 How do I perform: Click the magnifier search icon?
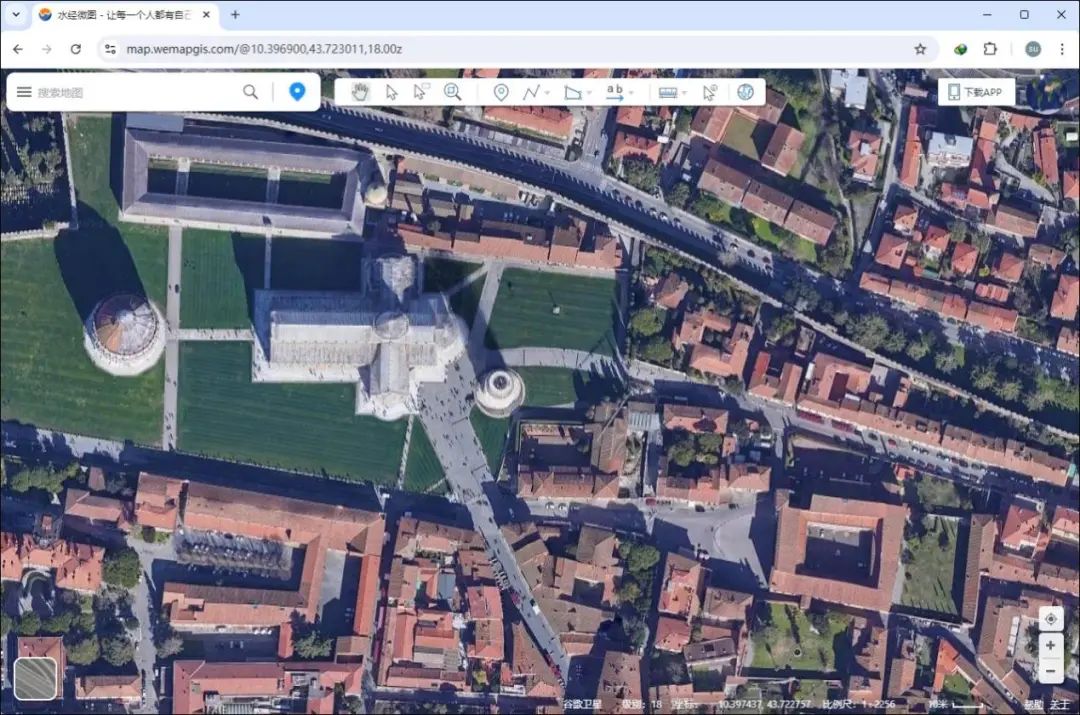(251, 92)
